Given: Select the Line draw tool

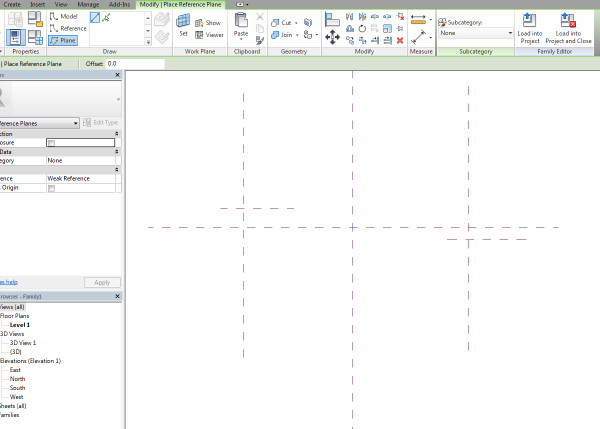Looking at the screenshot, I should click(95, 18).
